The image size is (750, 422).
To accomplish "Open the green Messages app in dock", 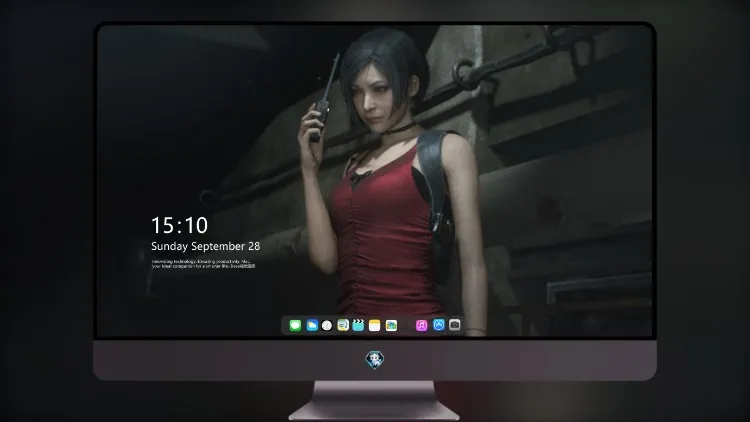I will (295, 325).
